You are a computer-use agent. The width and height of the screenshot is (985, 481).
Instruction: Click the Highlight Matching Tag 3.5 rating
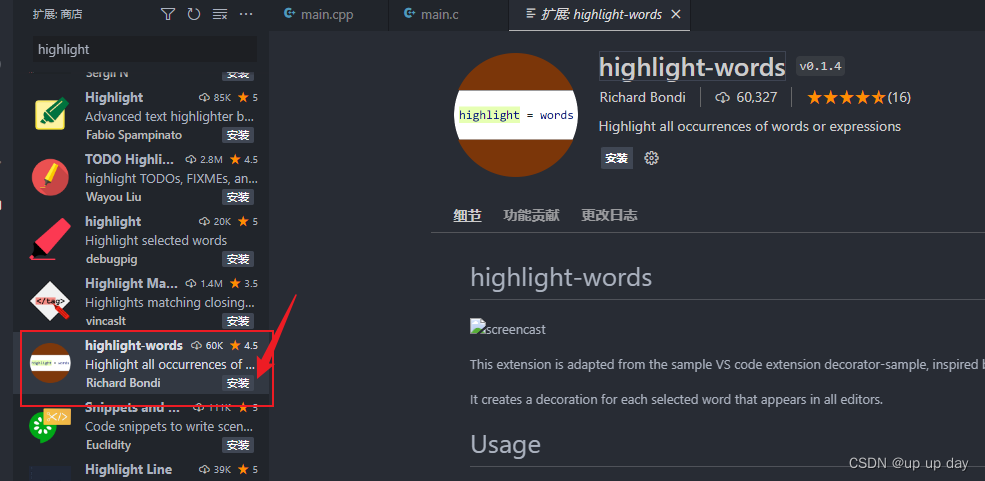(244, 284)
